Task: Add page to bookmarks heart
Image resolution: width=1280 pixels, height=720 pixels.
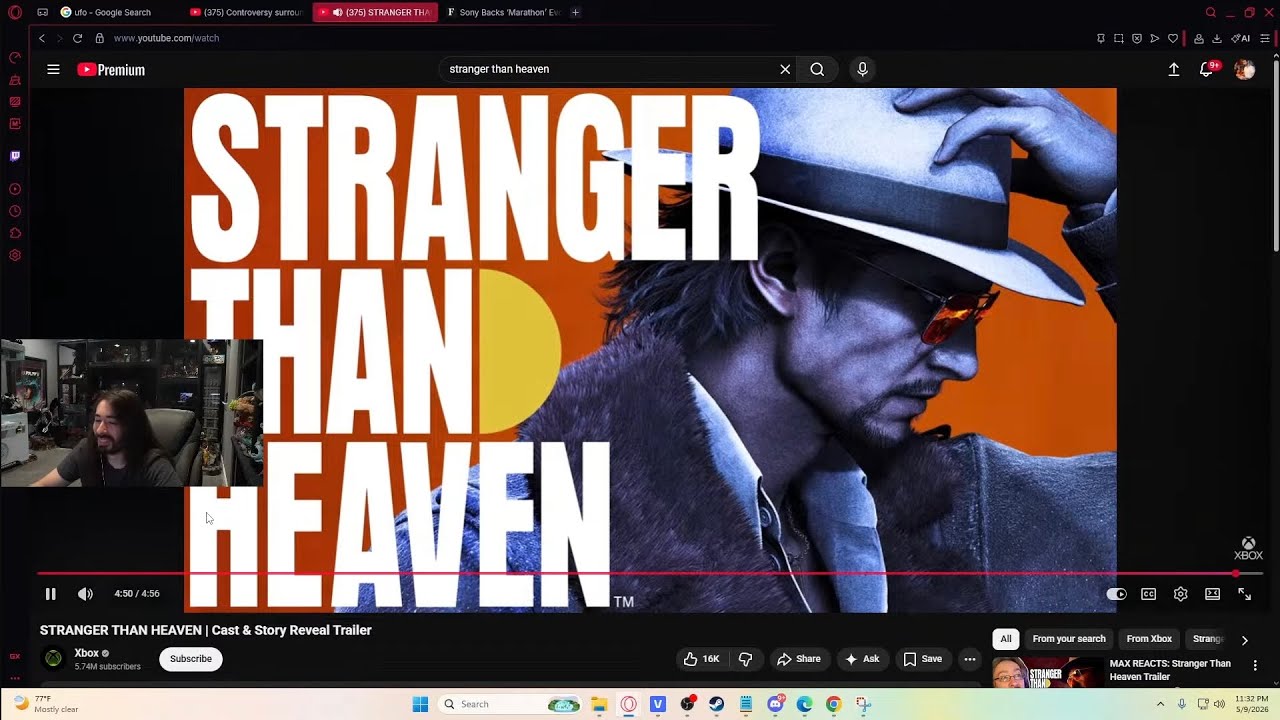Action: 1173,38
